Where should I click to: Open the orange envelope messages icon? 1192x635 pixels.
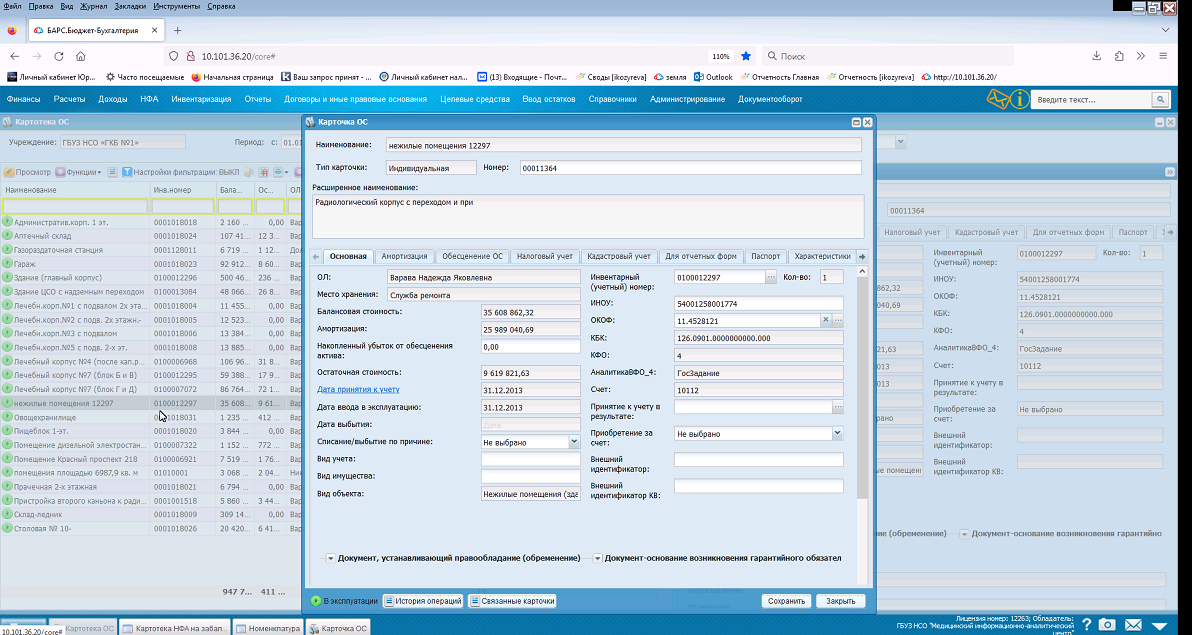click(997, 100)
